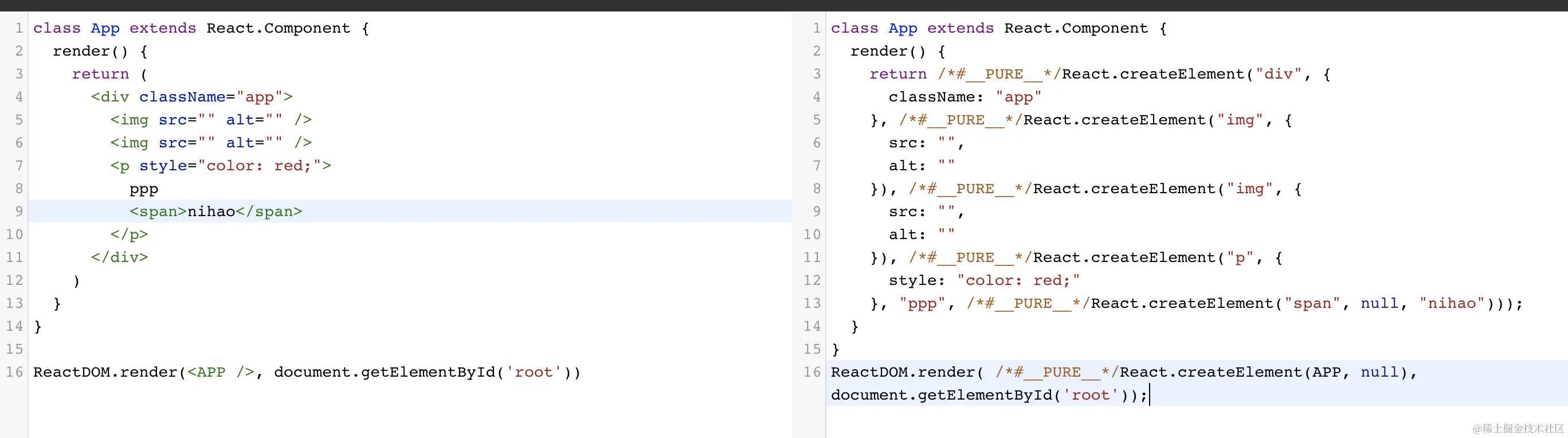Click line number 9 in the JSX source gutter
Viewport: 1568px width, 438px height.
19,212
